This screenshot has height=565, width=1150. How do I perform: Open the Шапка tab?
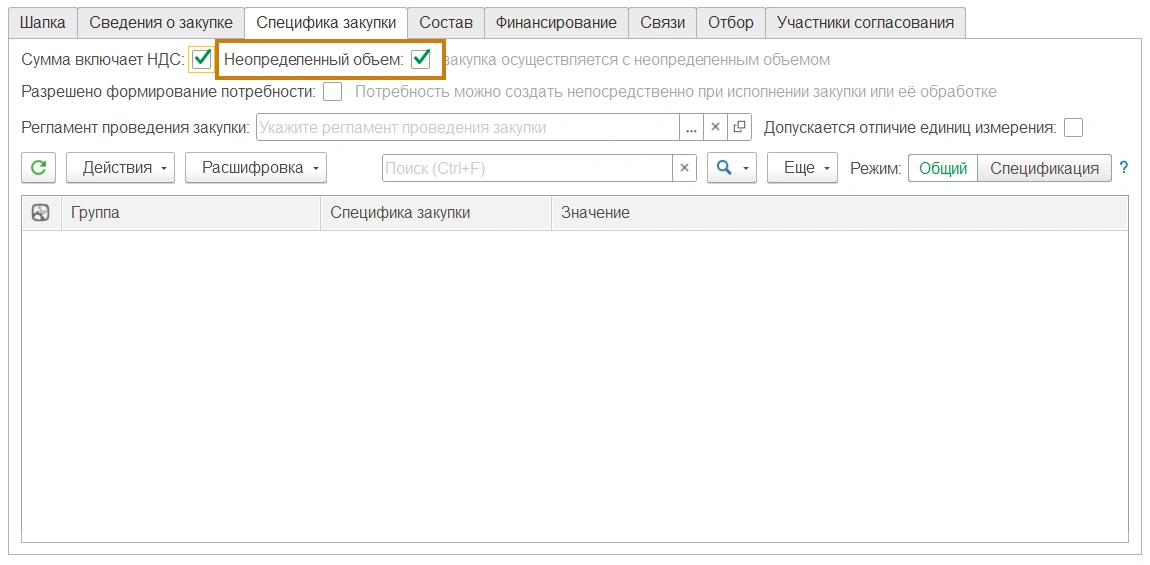(x=43, y=23)
